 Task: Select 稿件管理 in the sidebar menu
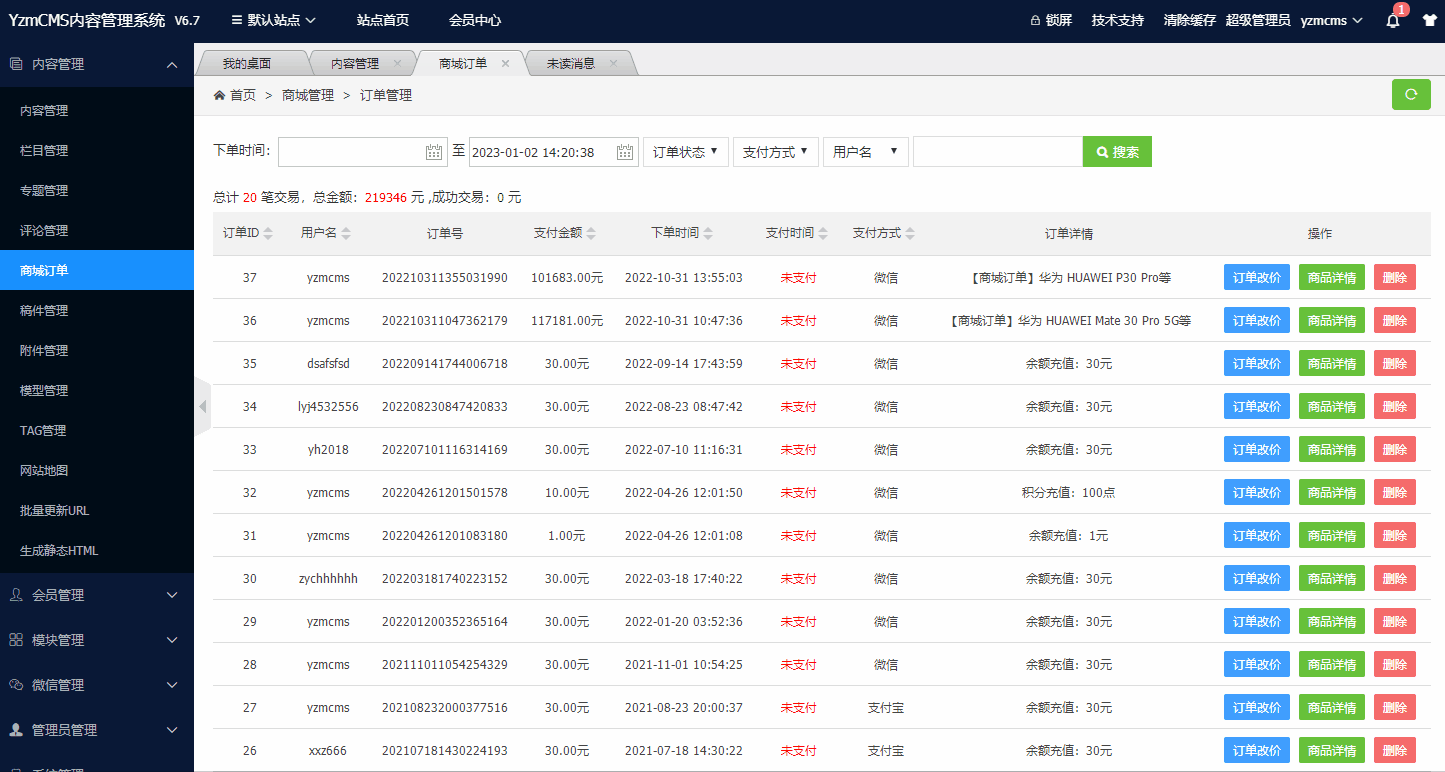point(44,310)
